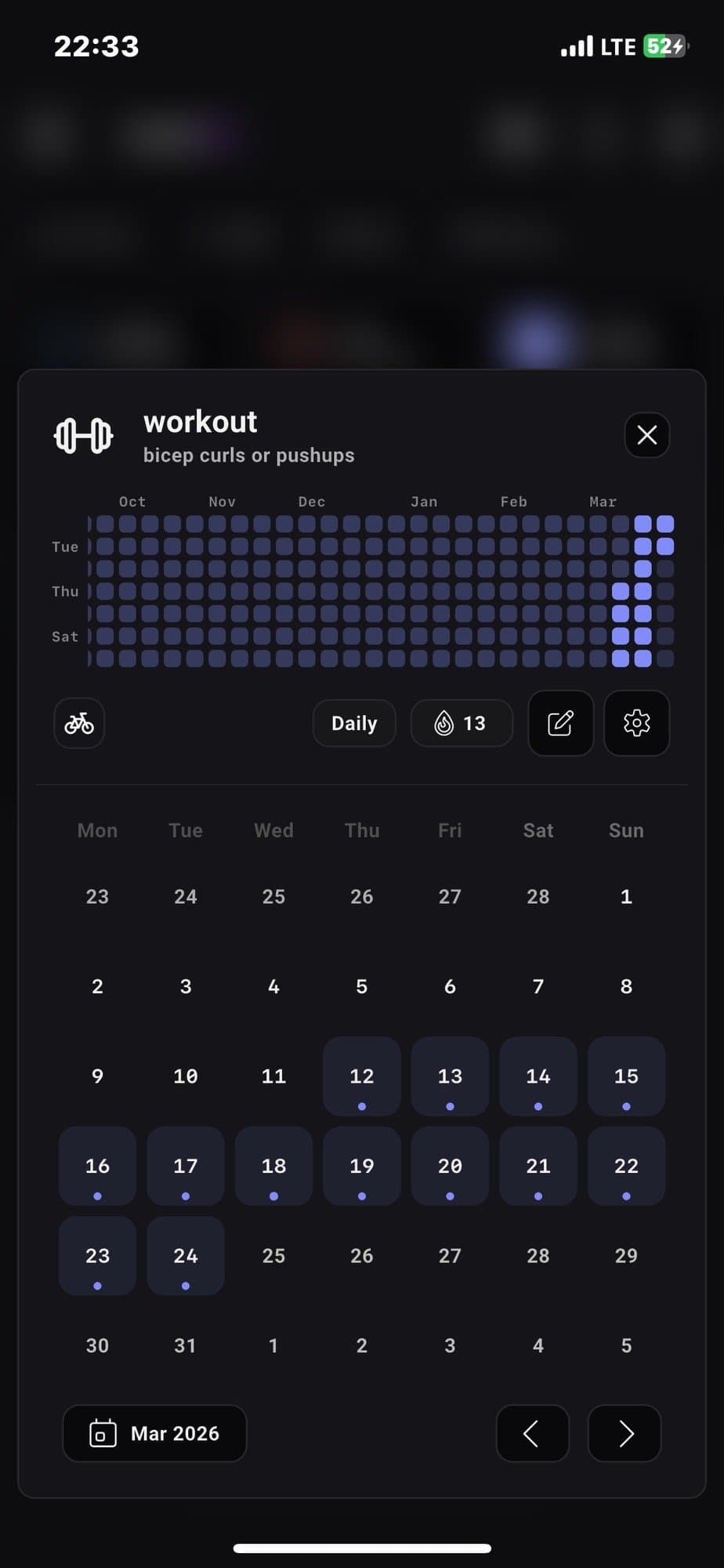Go to the next month arrow
Screen dimensions: 724x1568
point(624,1434)
